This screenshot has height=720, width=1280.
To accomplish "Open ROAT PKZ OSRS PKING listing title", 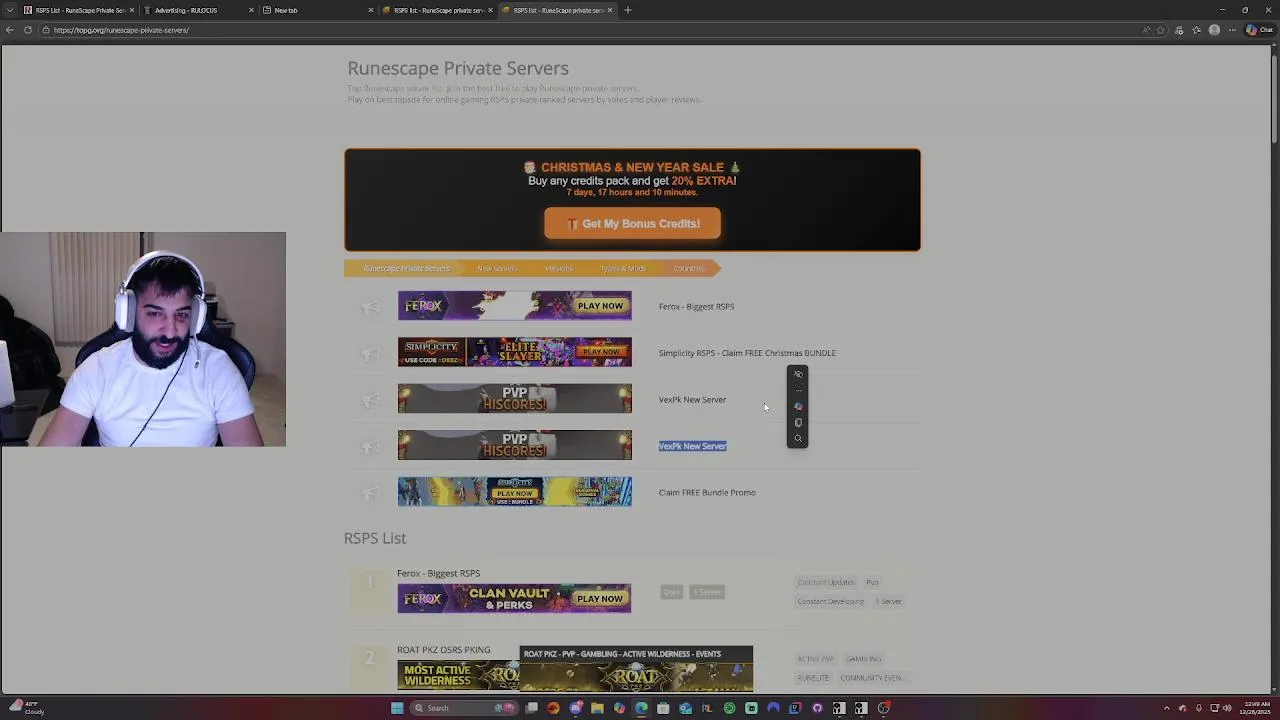I will 443,650.
